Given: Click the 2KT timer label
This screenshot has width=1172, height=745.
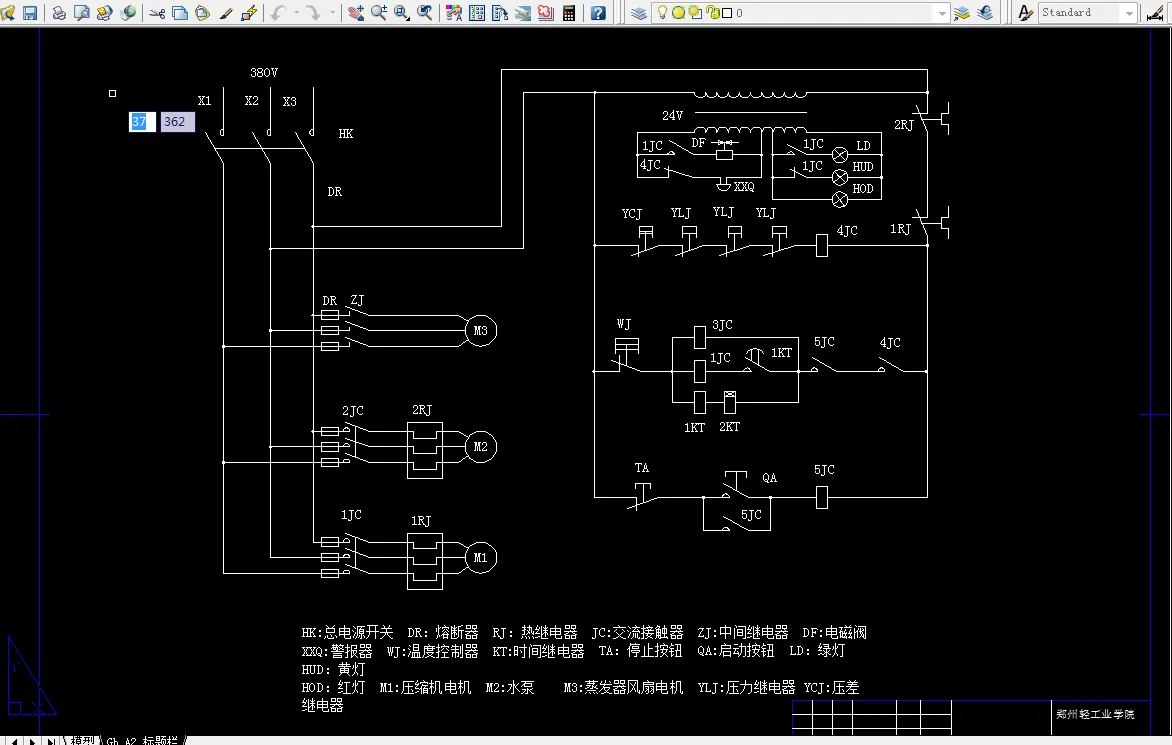Looking at the screenshot, I should pos(730,427).
